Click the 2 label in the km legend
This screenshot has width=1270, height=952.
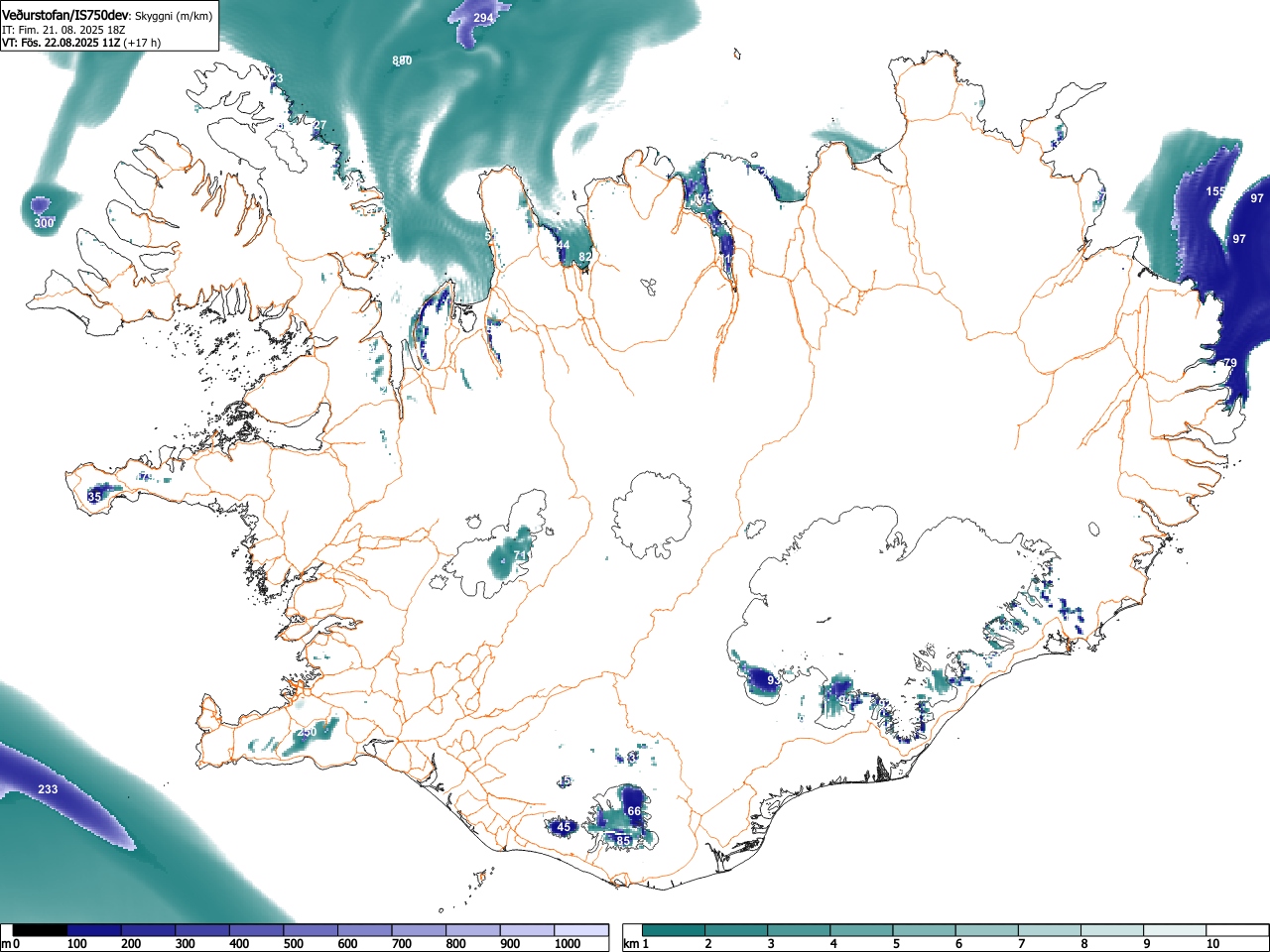[708, 944]
